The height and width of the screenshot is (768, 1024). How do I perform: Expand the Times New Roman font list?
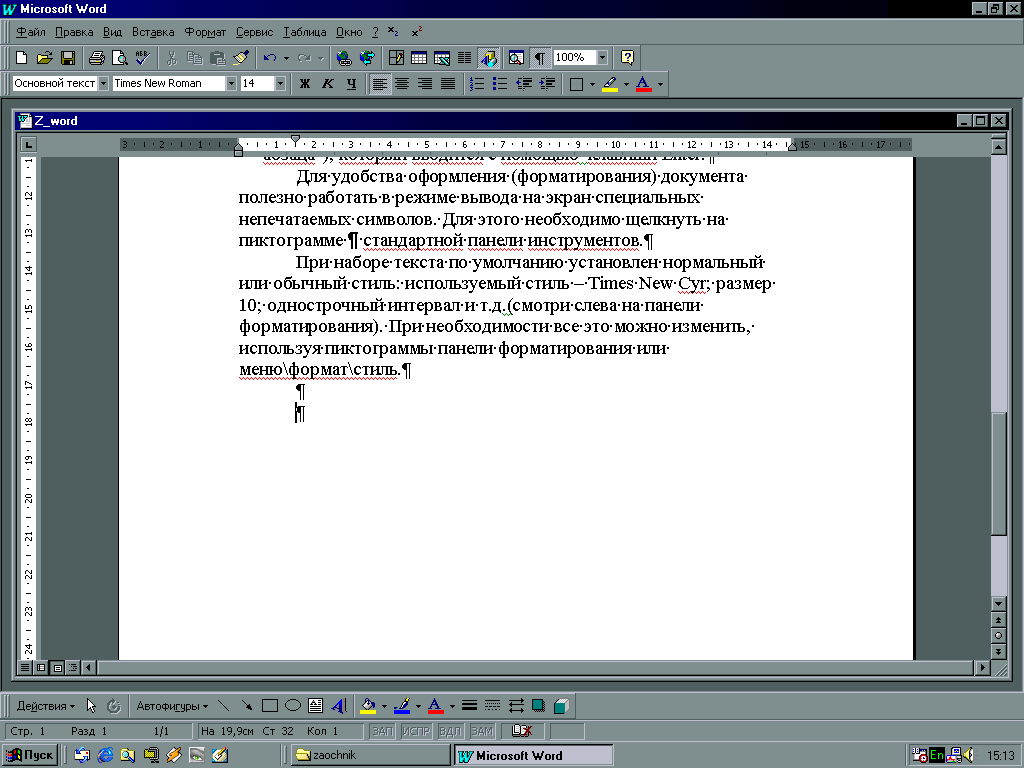pyautogui.click(x=231, y=84)
